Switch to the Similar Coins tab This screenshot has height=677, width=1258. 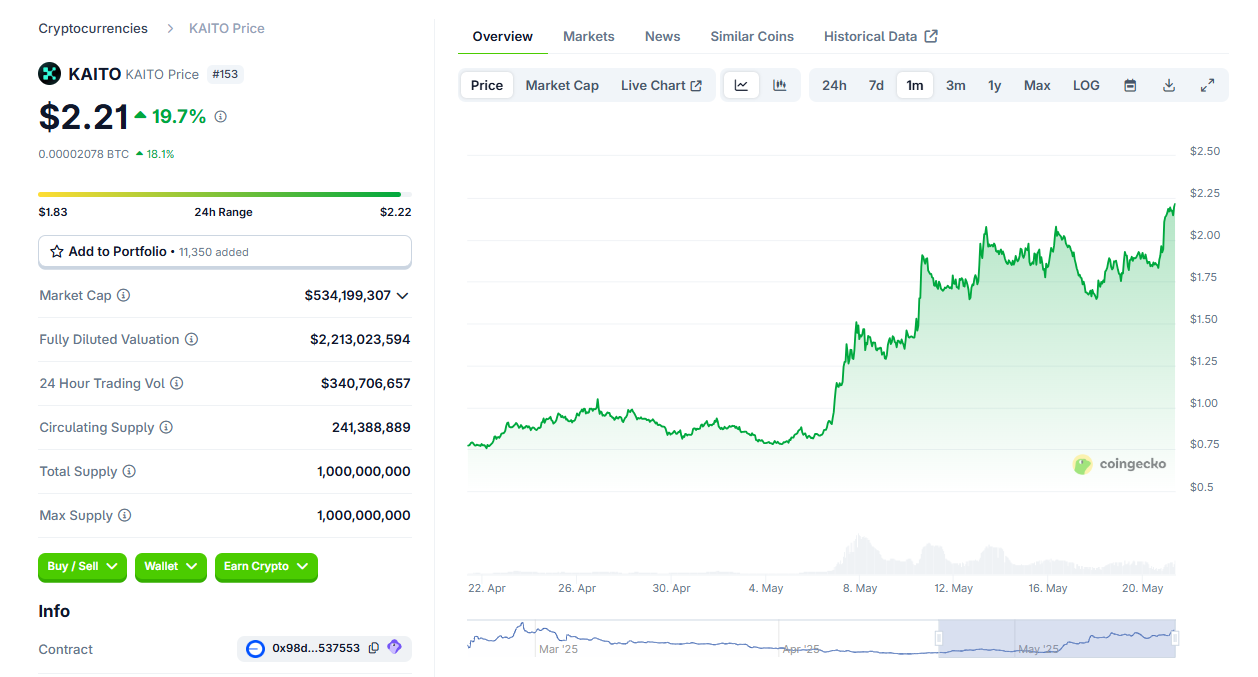pos(752,36)
